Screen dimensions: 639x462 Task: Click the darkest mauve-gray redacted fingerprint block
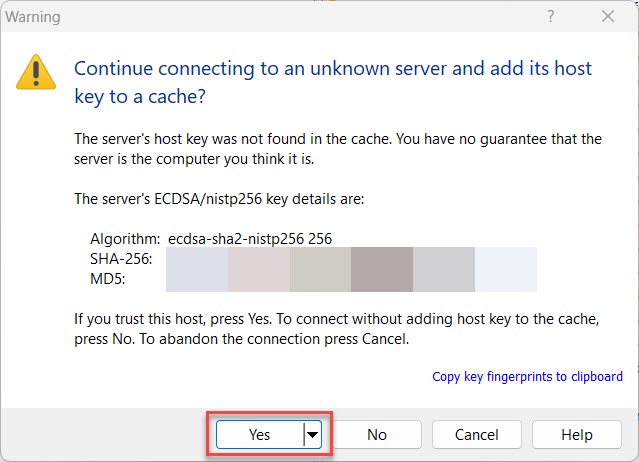(381, 269)
